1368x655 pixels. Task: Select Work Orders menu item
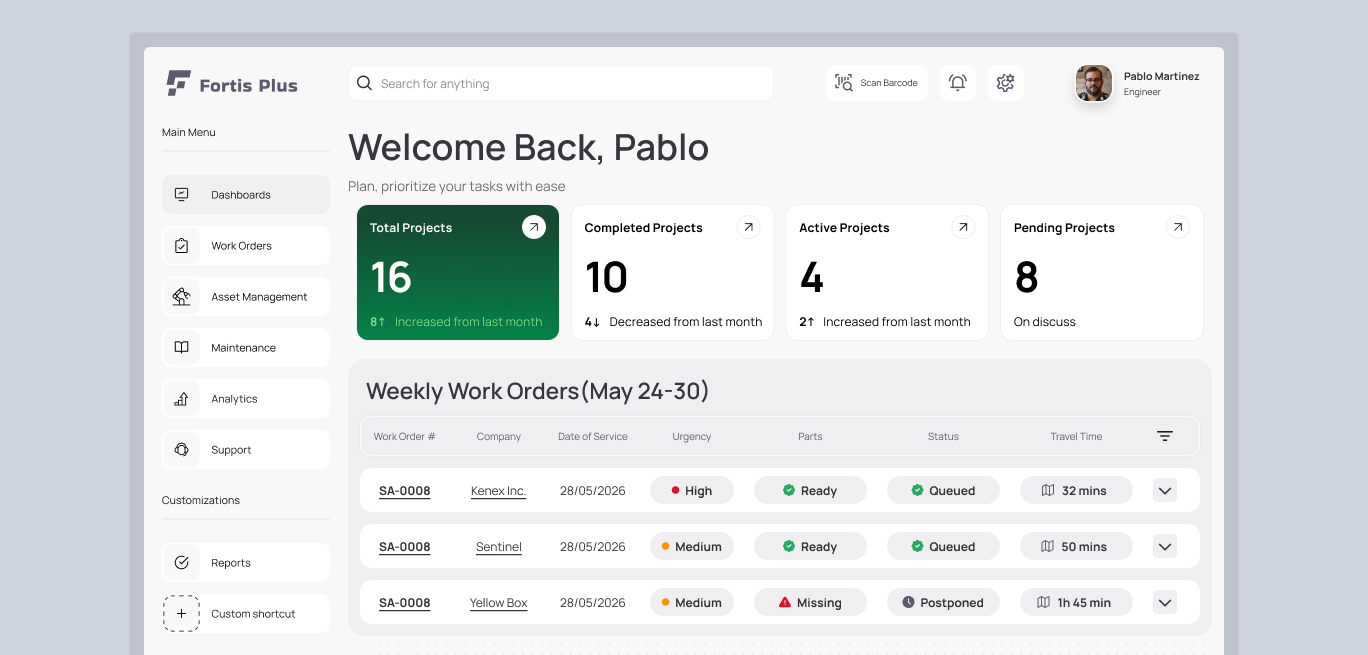(246, 246)
